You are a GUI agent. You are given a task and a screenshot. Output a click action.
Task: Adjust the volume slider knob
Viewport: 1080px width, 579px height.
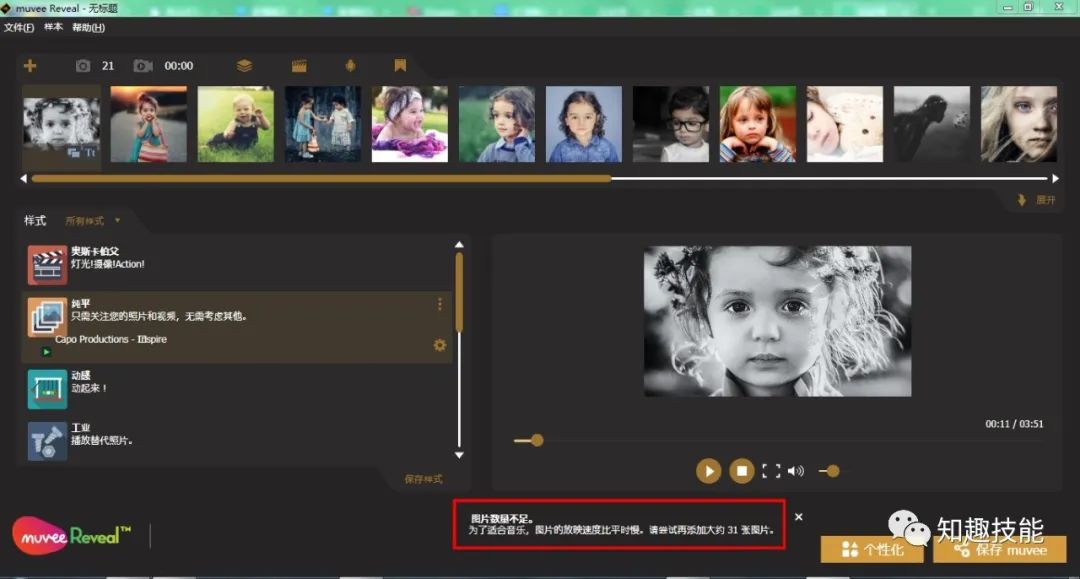pyautogui.click(x=833, y=471)
